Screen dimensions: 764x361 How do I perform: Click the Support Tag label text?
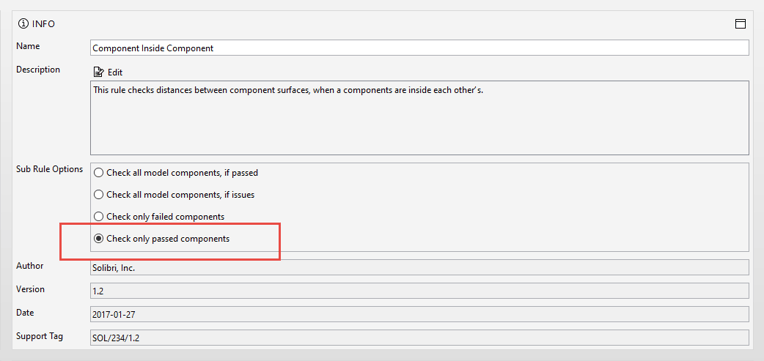click(x=39, y=336)
